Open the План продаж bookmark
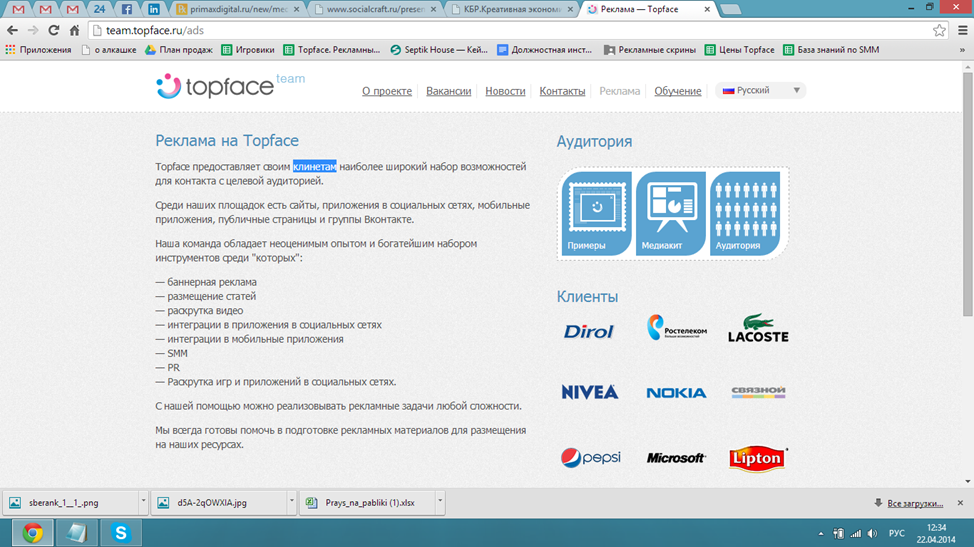This screenshot has height=547, width=974. point(179,50)
